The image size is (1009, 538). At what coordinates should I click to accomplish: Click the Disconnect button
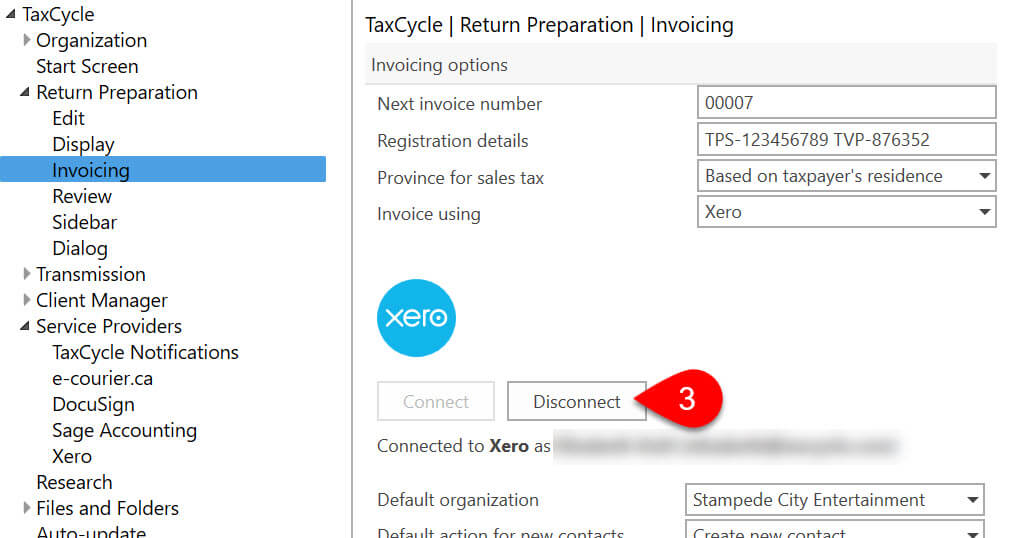point(577,402)
